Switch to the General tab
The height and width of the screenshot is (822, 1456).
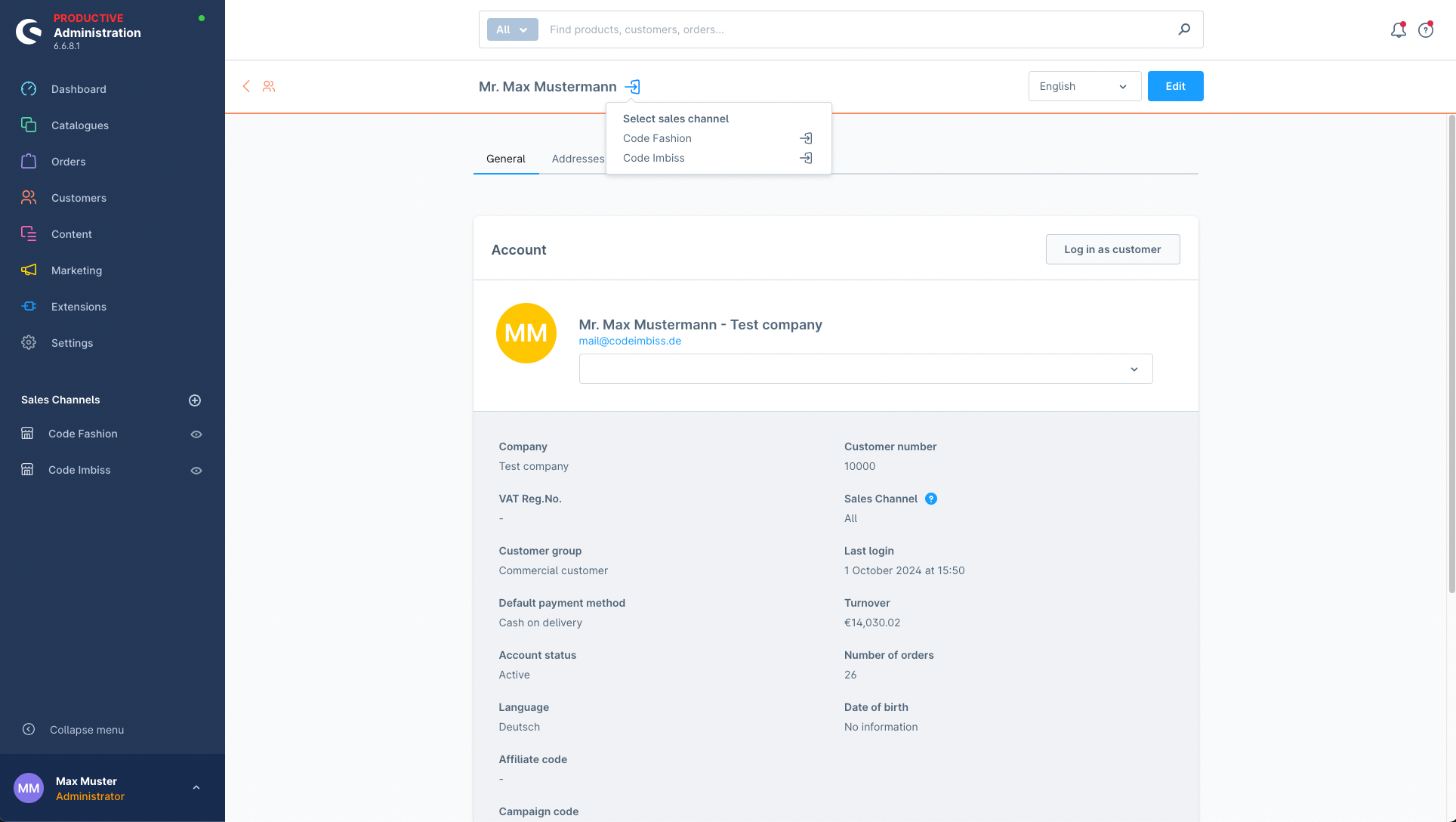[506, 159]
